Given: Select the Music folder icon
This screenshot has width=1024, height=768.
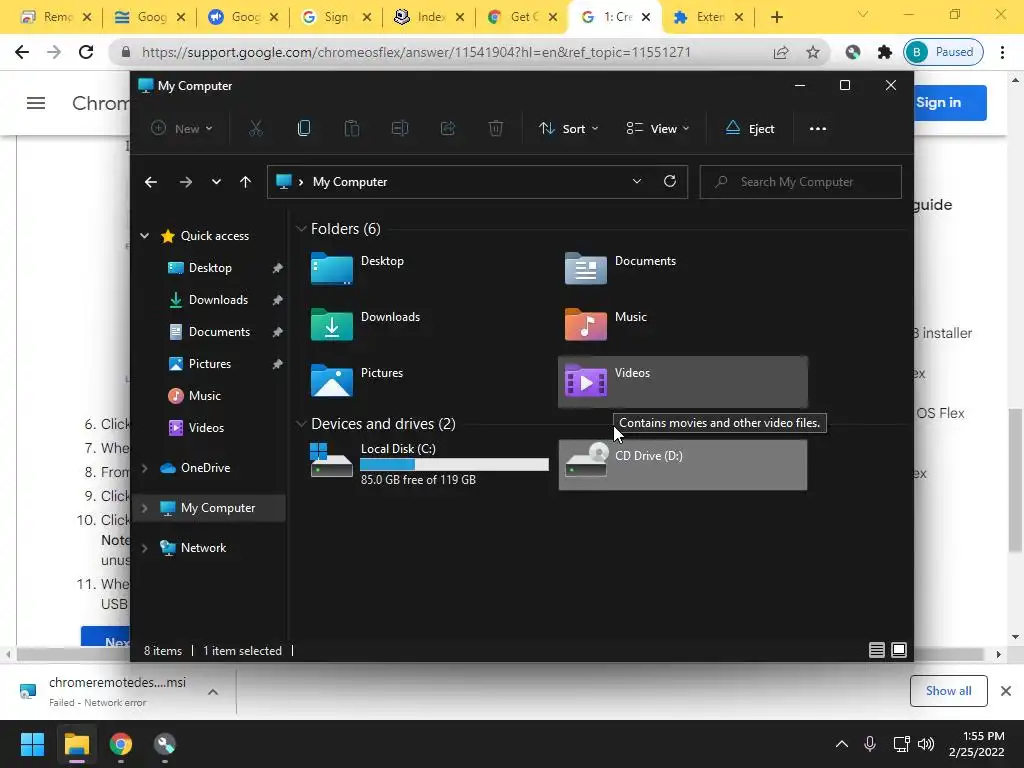Looking at the screenshot, I should click(585, 324).
